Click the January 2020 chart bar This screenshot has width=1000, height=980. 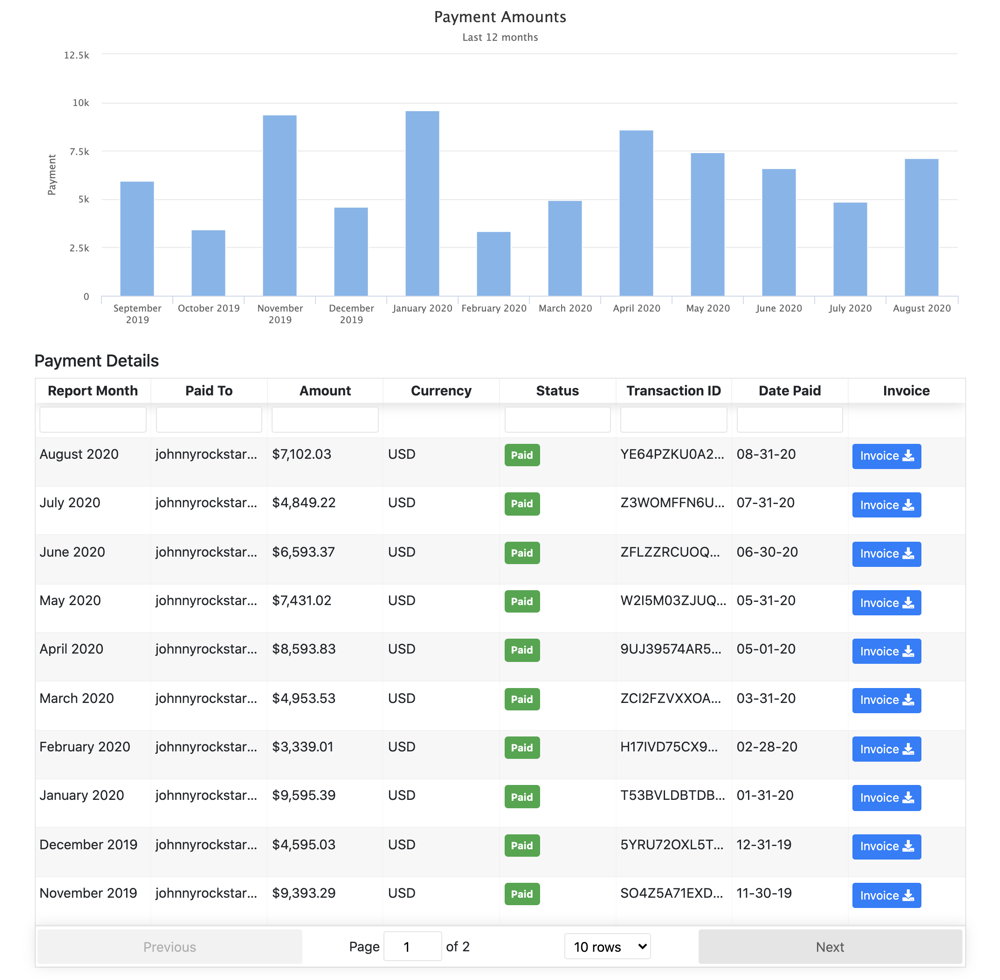[422, 204]
